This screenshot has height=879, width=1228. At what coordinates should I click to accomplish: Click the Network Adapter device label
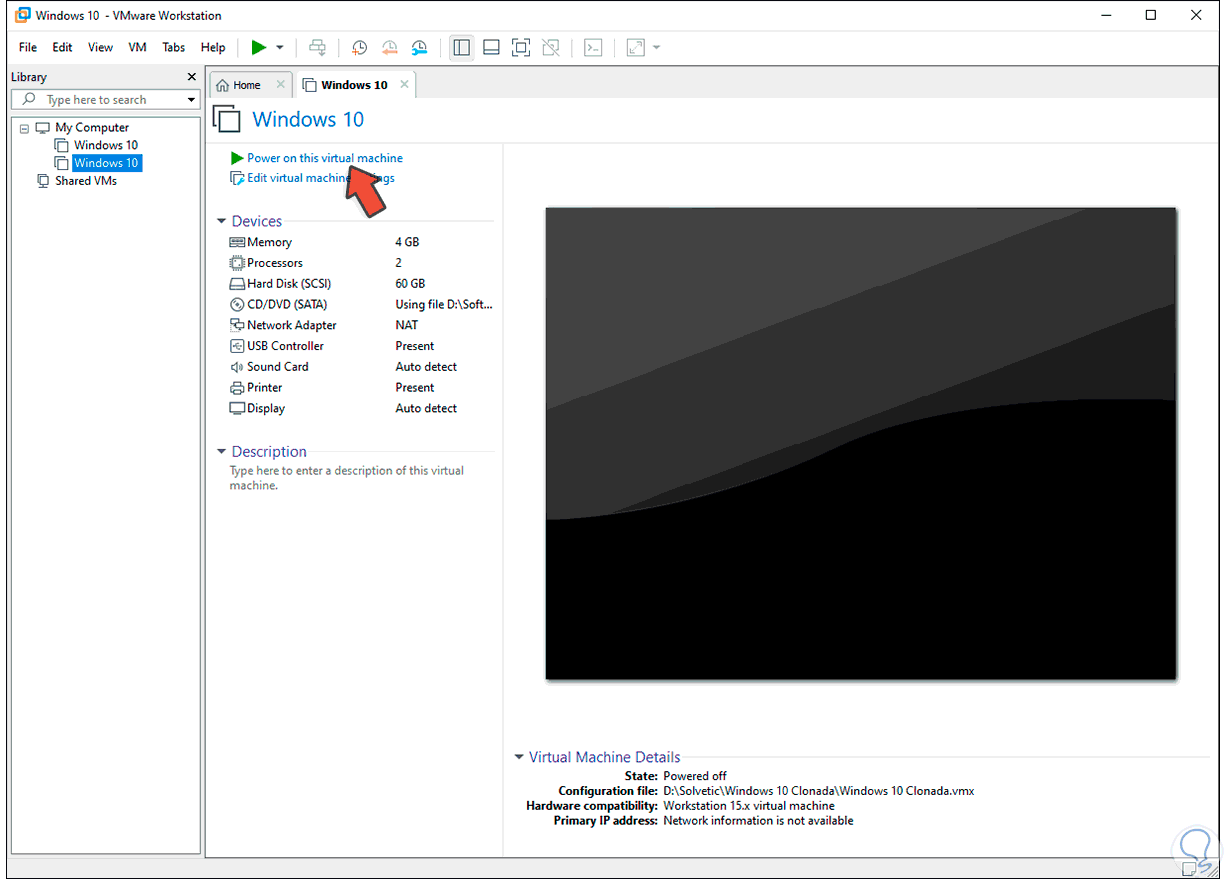(292, 325)
